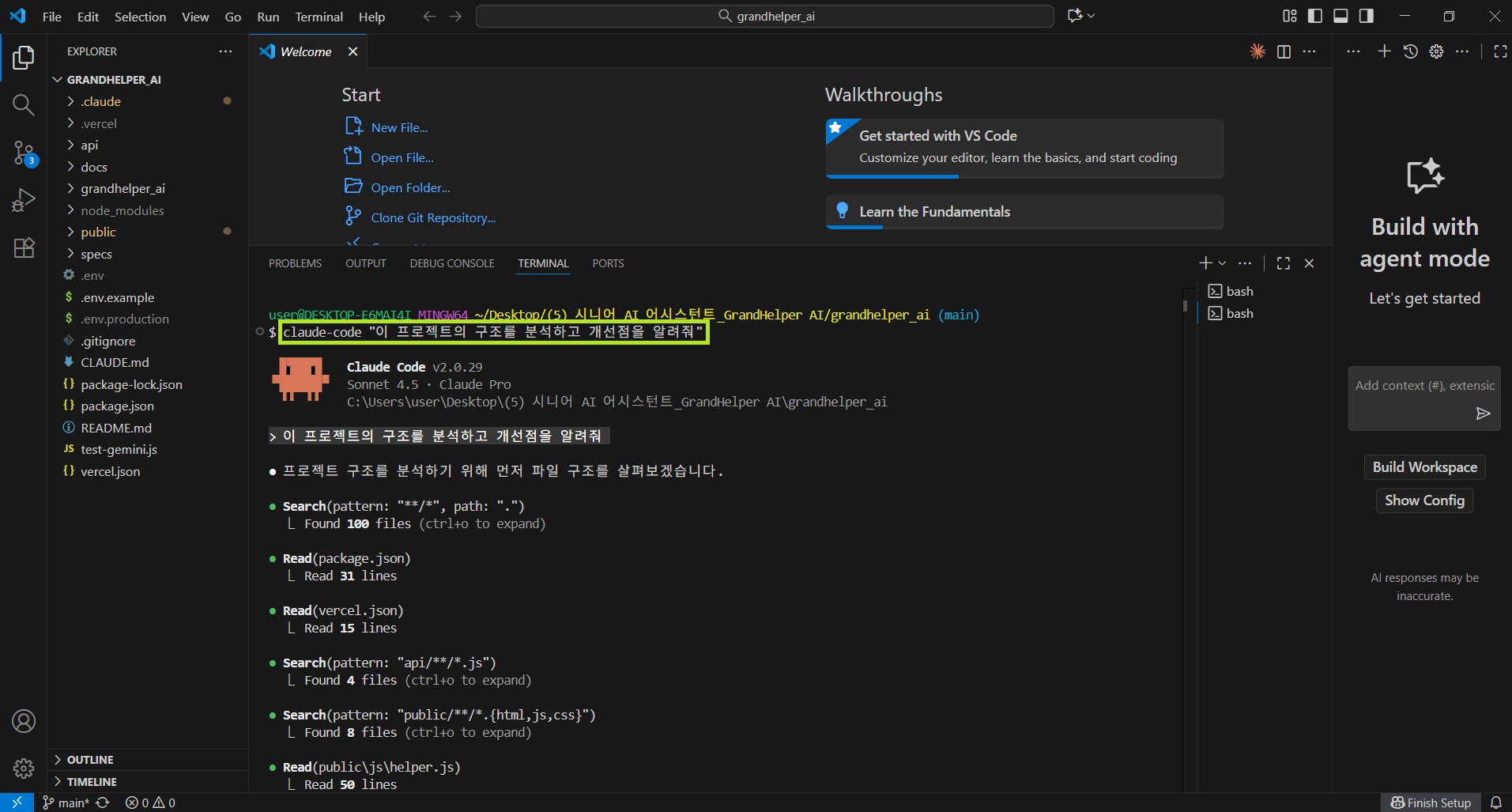
Task: Open the Manage gear icon
Action: click(23, 768)
